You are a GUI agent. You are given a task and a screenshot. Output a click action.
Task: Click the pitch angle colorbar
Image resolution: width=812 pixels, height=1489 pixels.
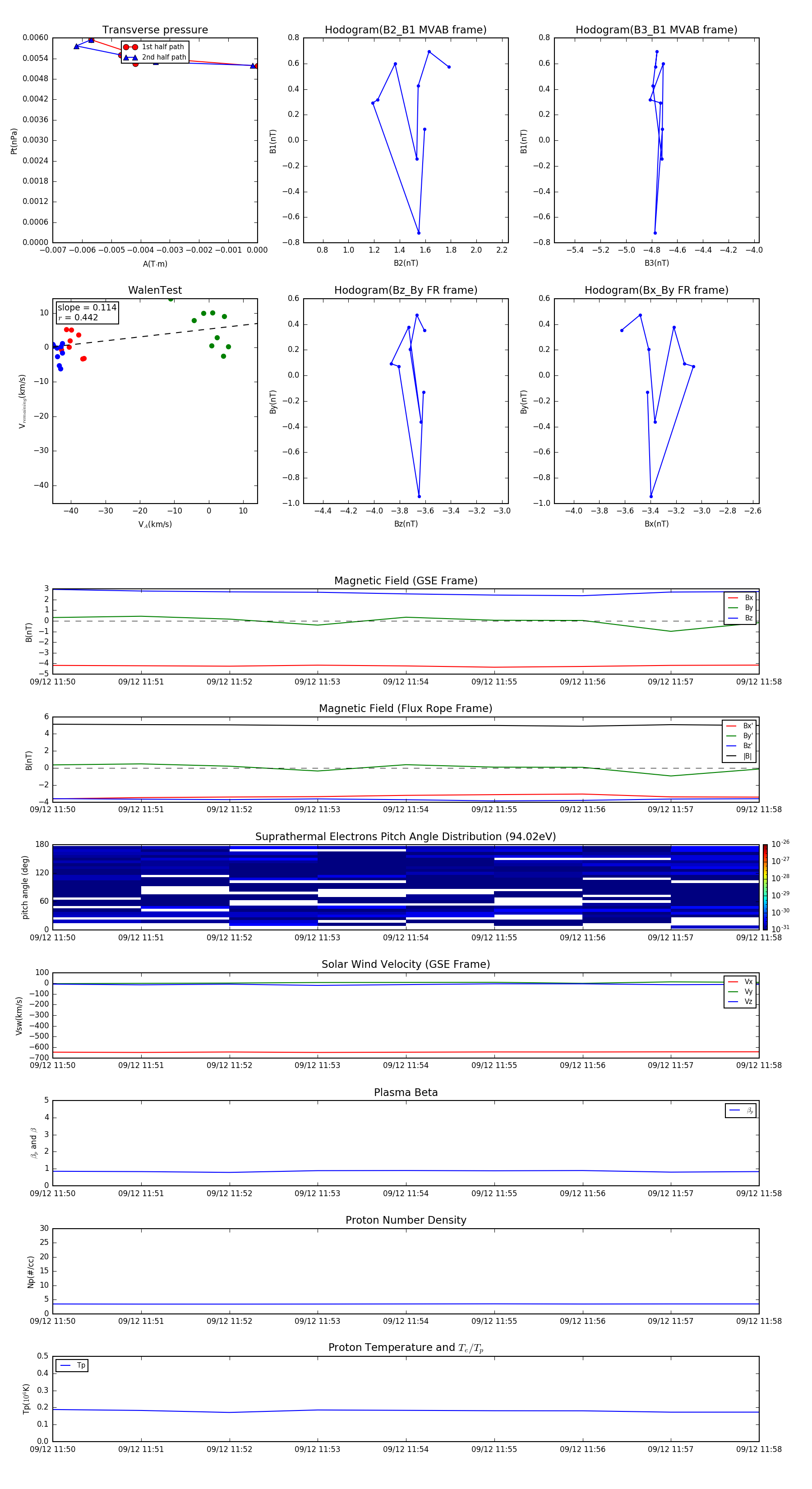(x=765, y=887)
